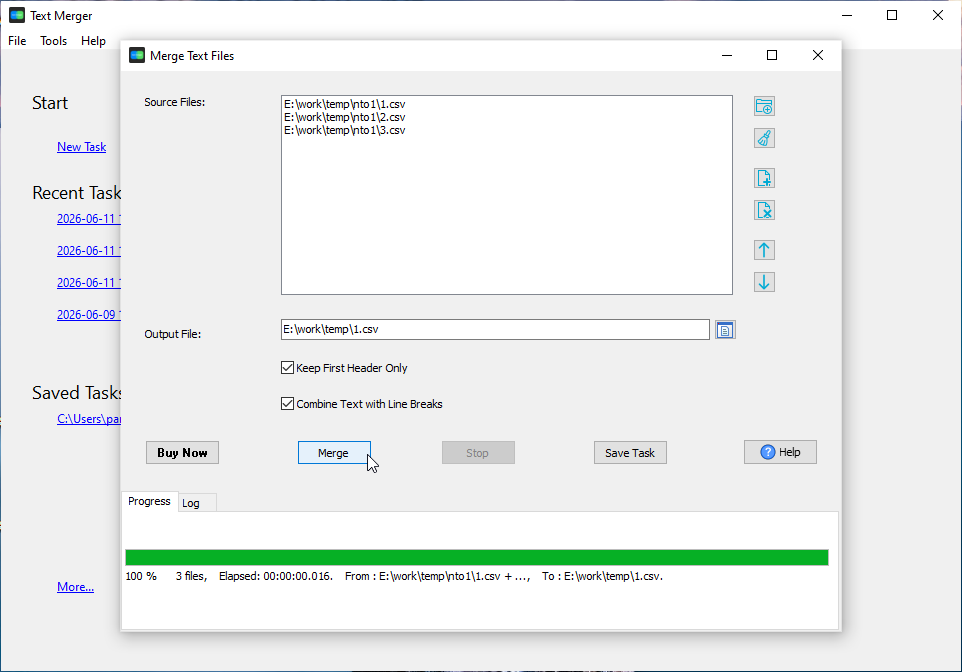Screen dimensions: 962x672
Task: Click the browse output file icon
Action: tap(725, 330)
